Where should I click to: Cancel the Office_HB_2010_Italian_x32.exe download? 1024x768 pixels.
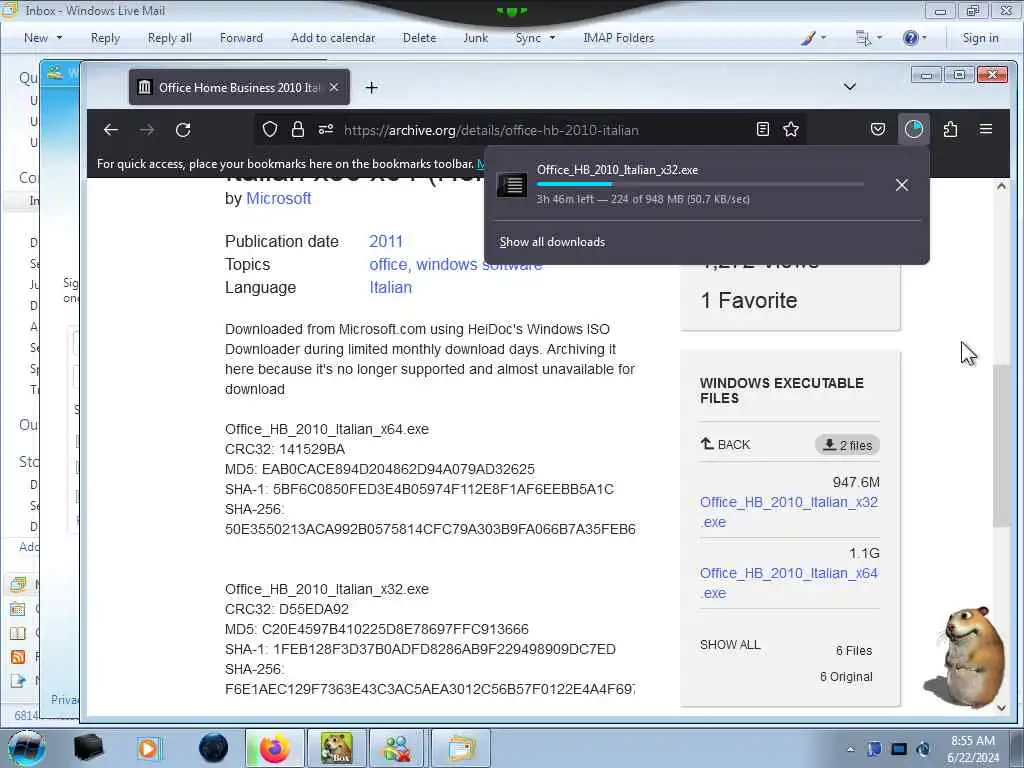(x=902, y=185)
